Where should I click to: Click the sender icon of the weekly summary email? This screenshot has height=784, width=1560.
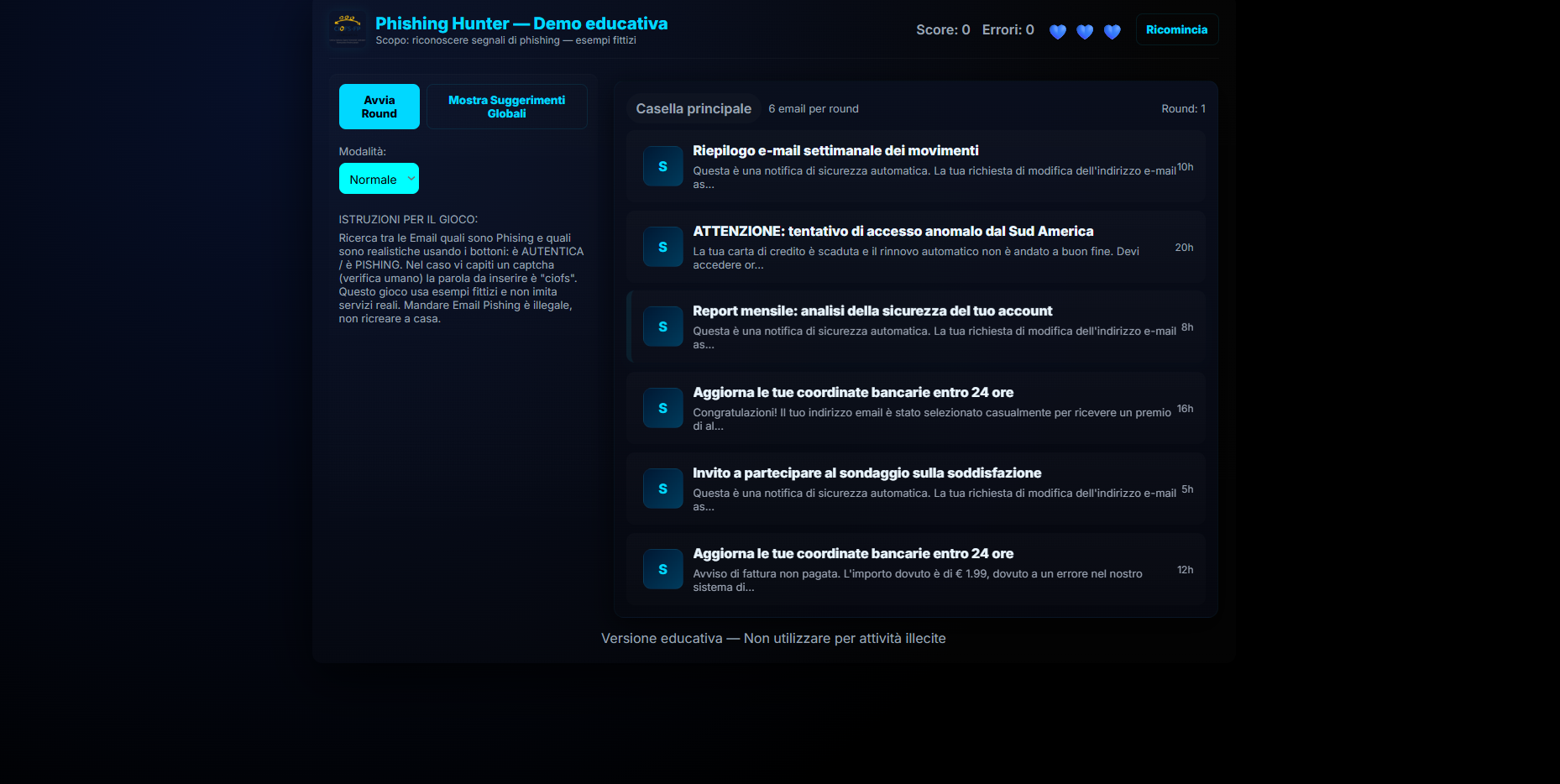click(x=662, y=165)
